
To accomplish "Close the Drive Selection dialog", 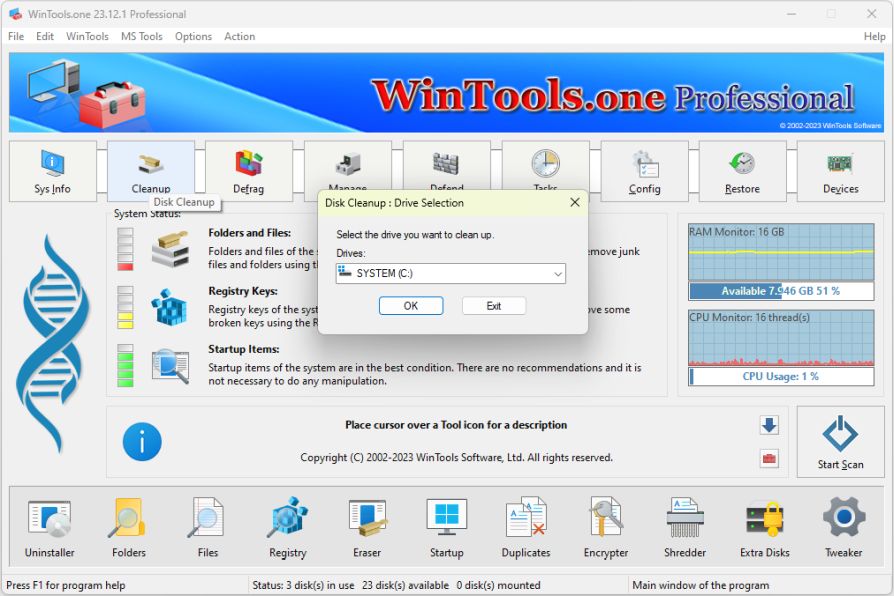I will pos(575,202).
